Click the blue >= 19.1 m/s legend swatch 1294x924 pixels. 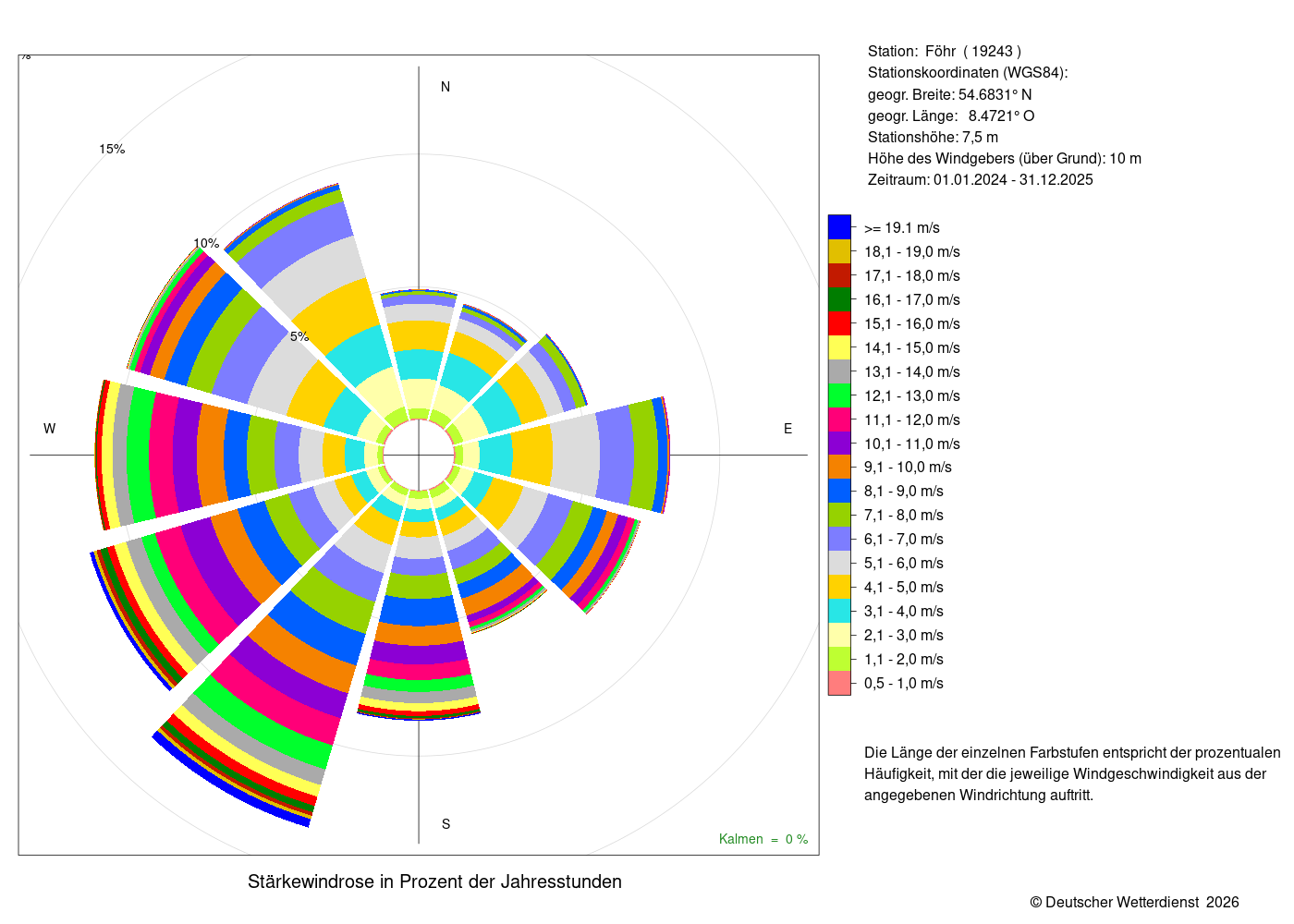pyautogui.click(x=839, y=227)
